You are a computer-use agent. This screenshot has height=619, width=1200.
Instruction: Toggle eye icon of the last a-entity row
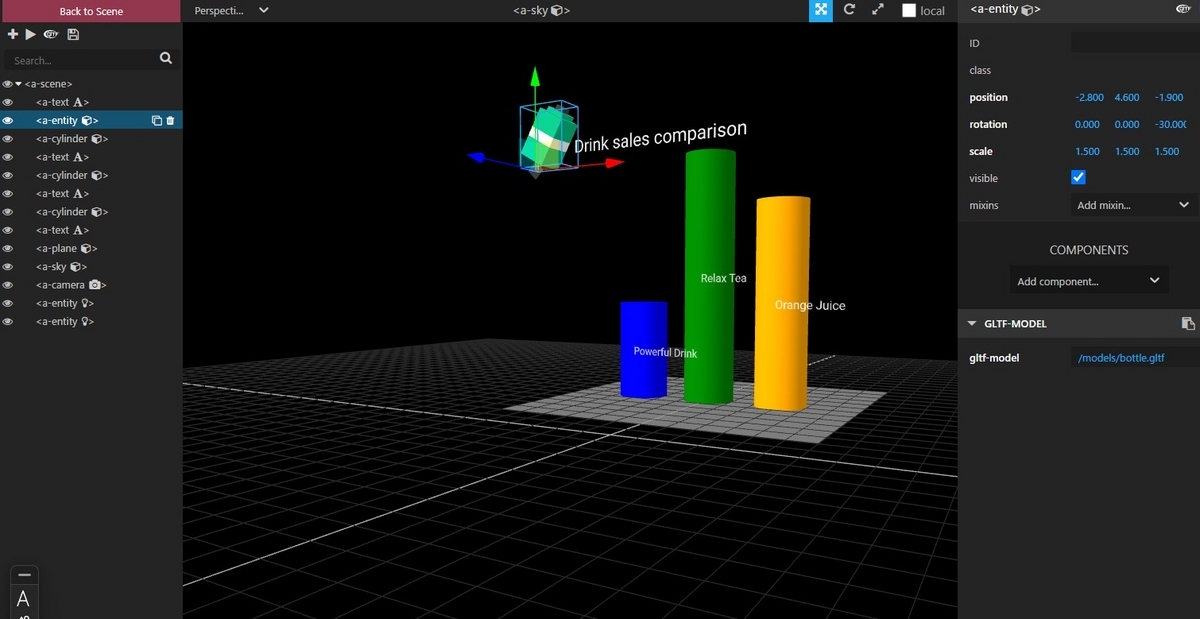8,322
